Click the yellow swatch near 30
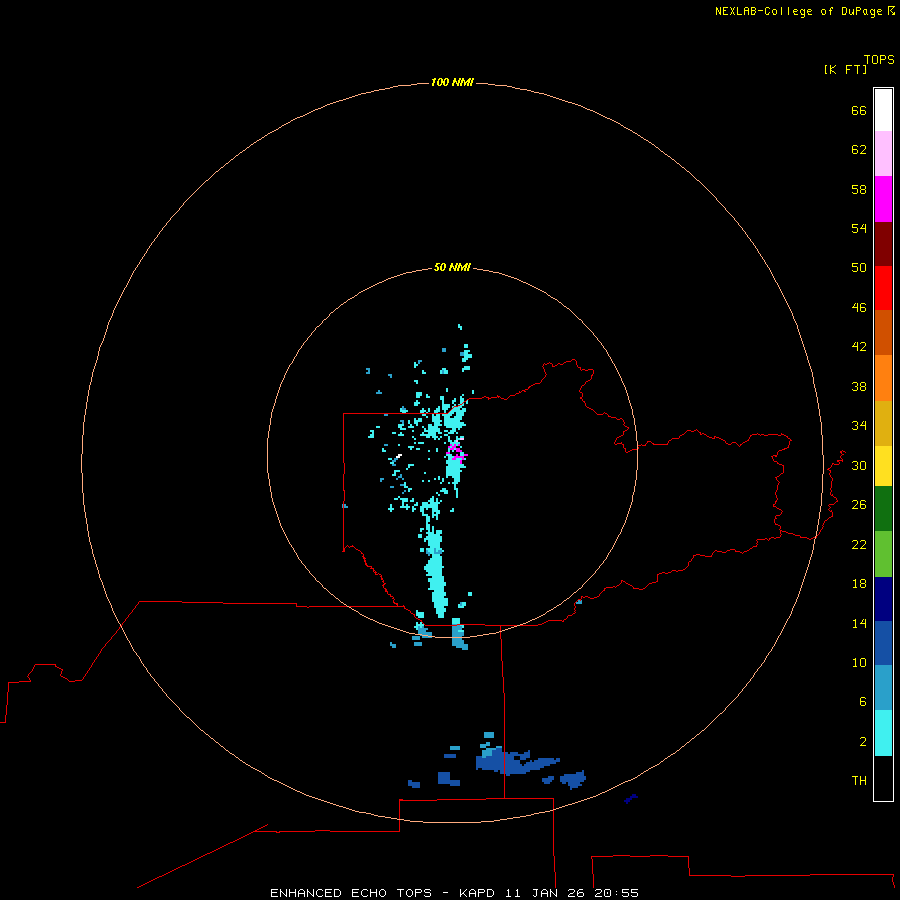Viewport: 900px width, 900px height. click(x=883, y=465)
